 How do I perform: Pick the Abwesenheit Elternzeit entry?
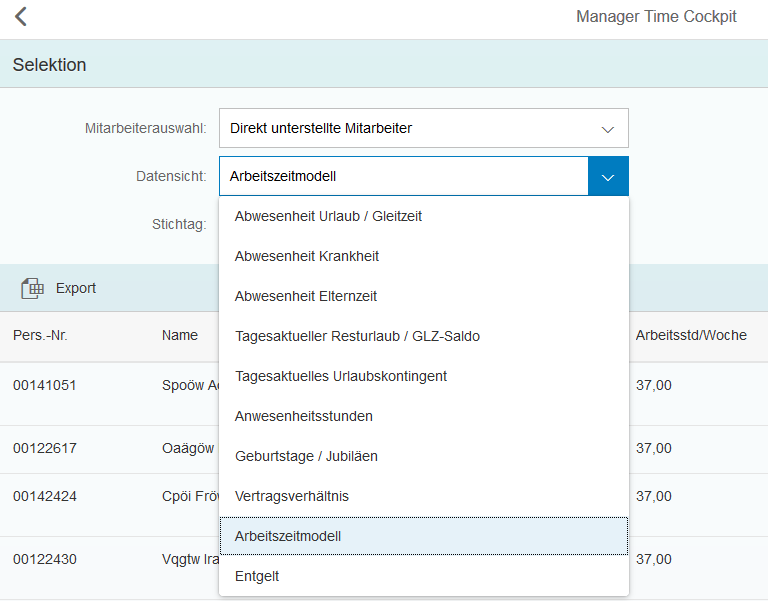point(424,296)
